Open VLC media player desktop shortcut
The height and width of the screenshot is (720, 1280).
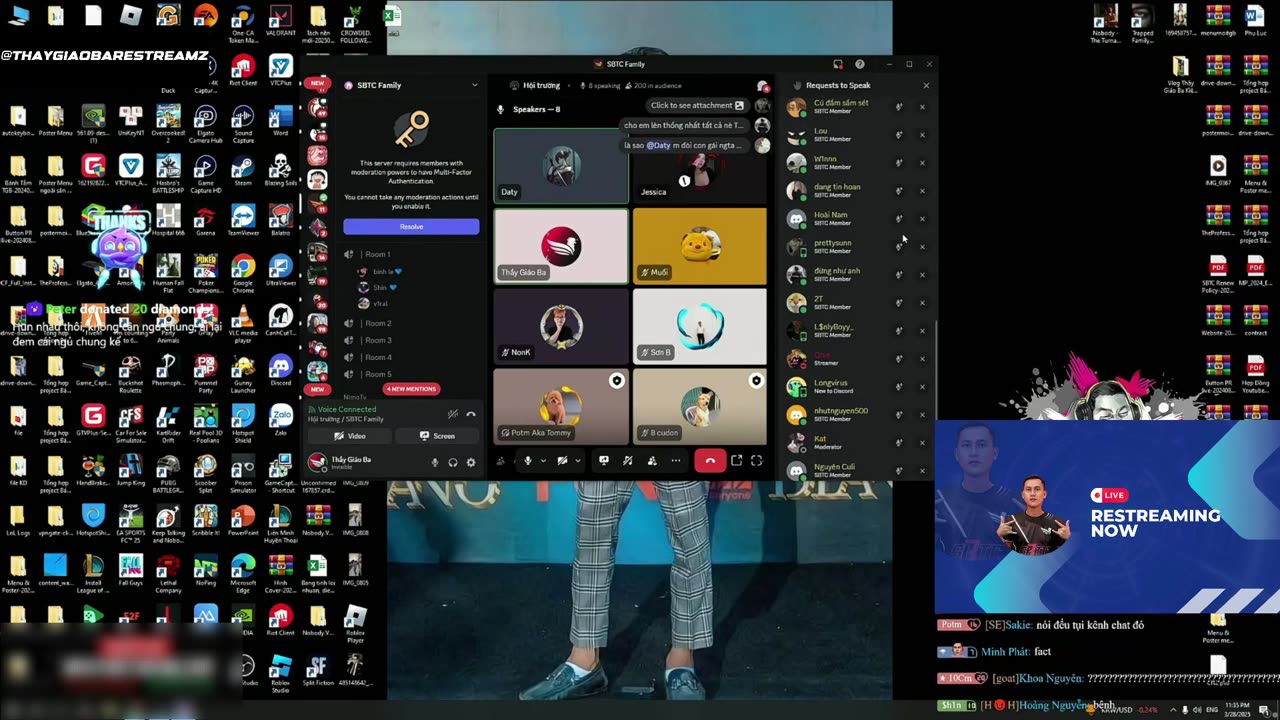[x=243, y=322]
